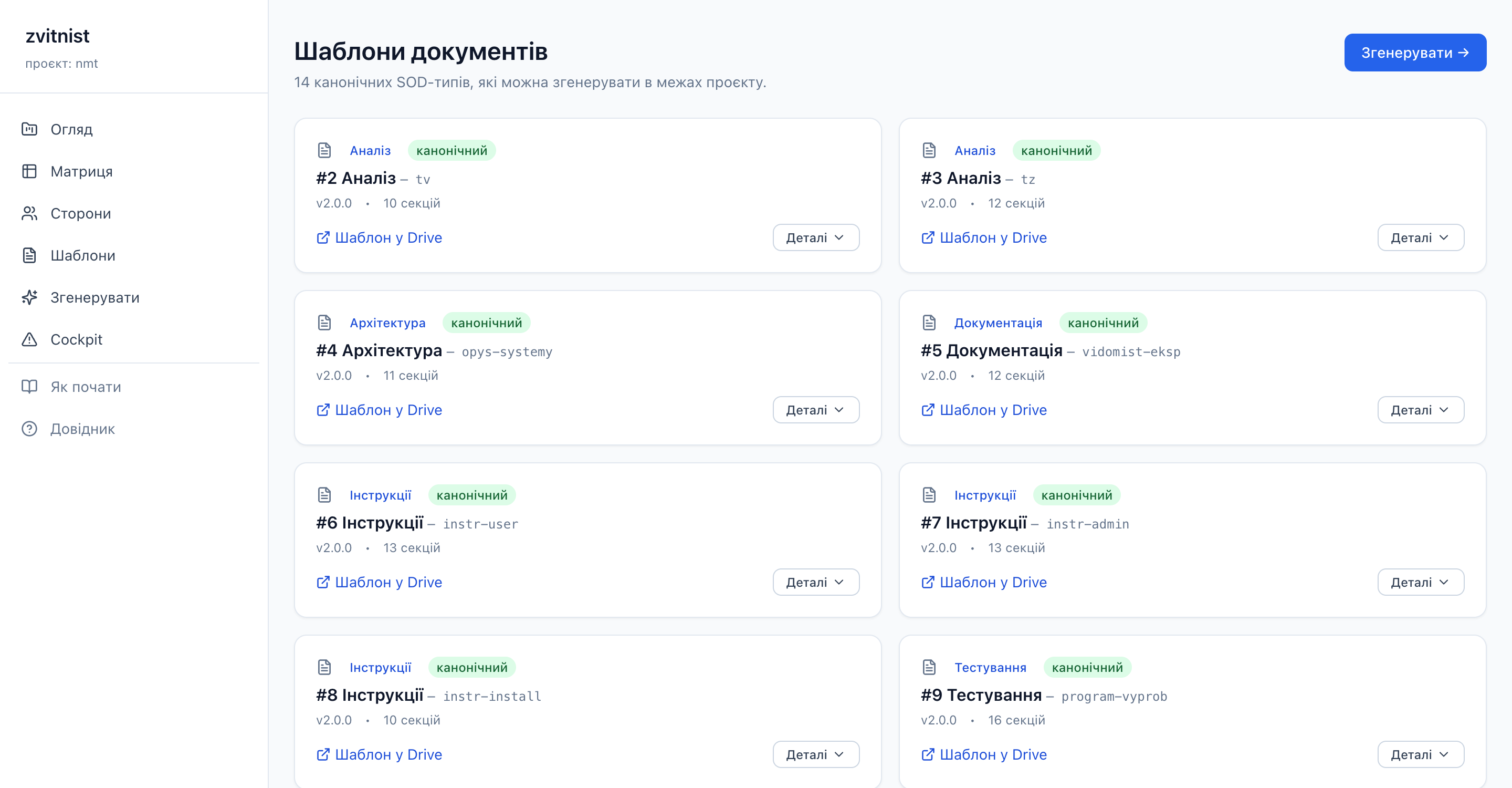Viewport: 1512px width, 788px height.
Task: Open Шаблон у Drive for #4 Архітектура
Action: point(379,410)
